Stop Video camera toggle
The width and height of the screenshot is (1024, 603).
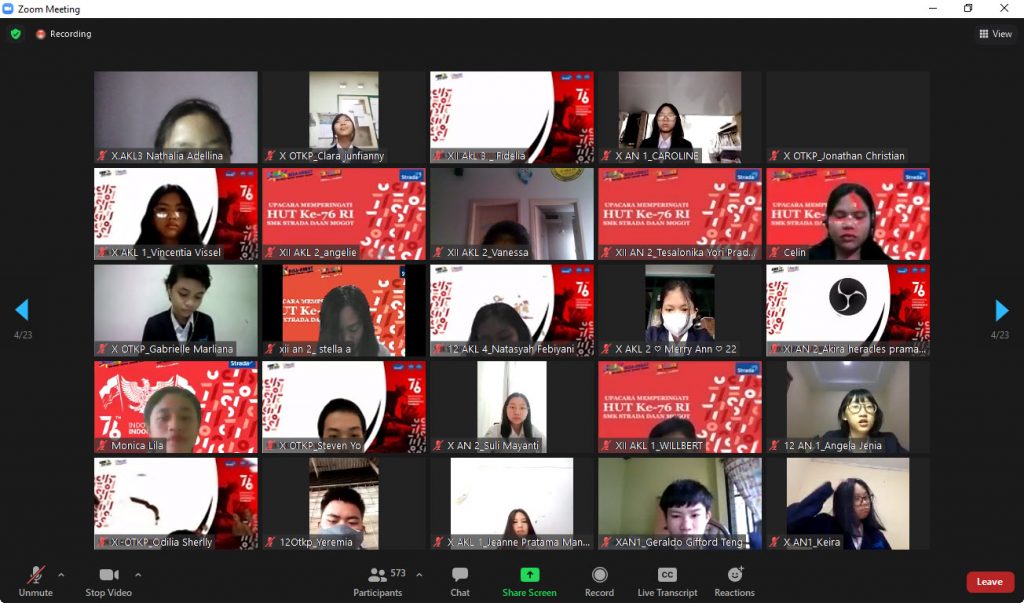pos(109,580)
